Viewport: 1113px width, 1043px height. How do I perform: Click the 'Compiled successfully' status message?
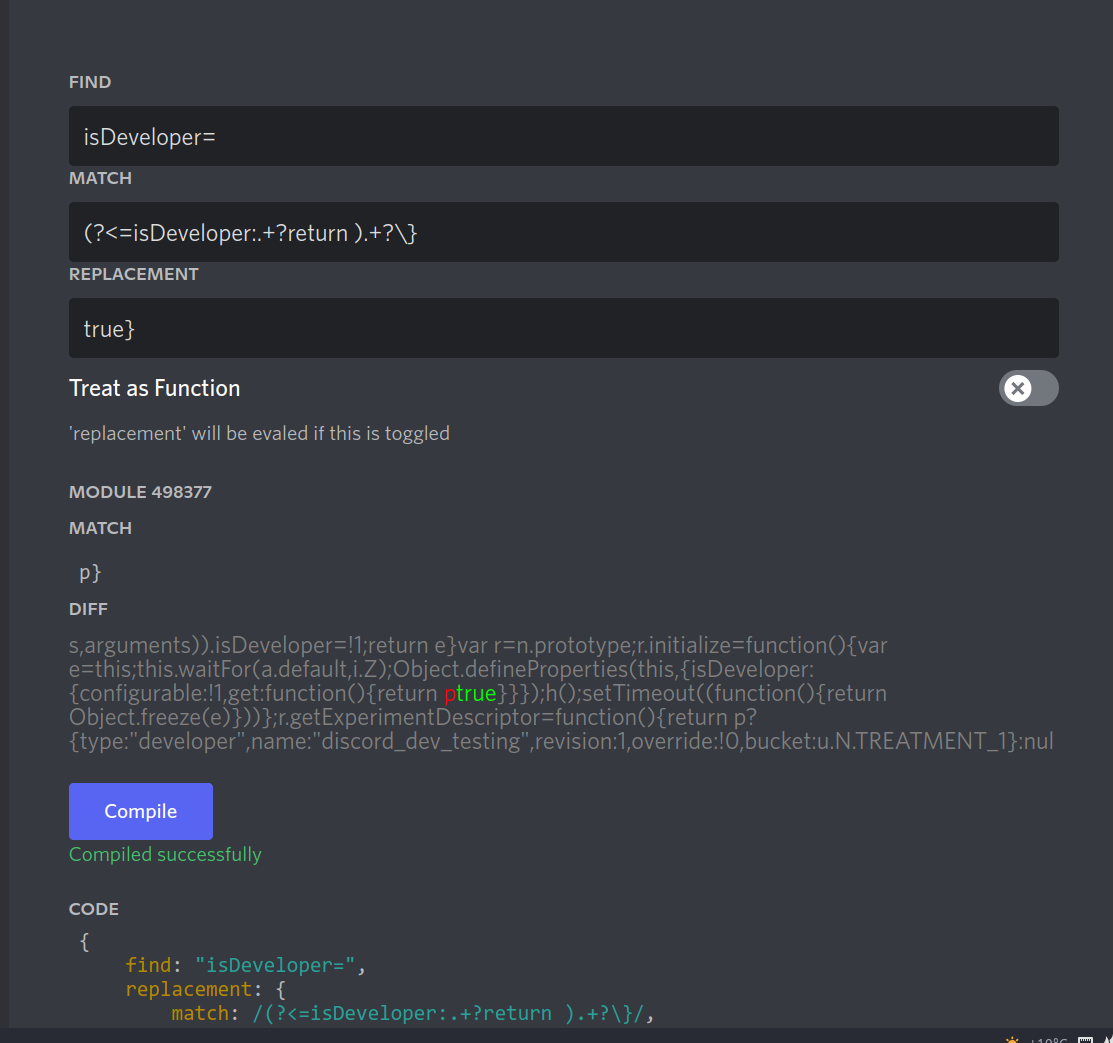click(x=165, y=854)
